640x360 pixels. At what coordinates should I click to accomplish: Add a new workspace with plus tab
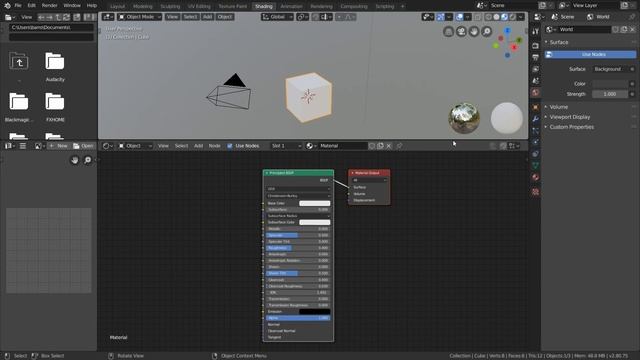[402, 7]
